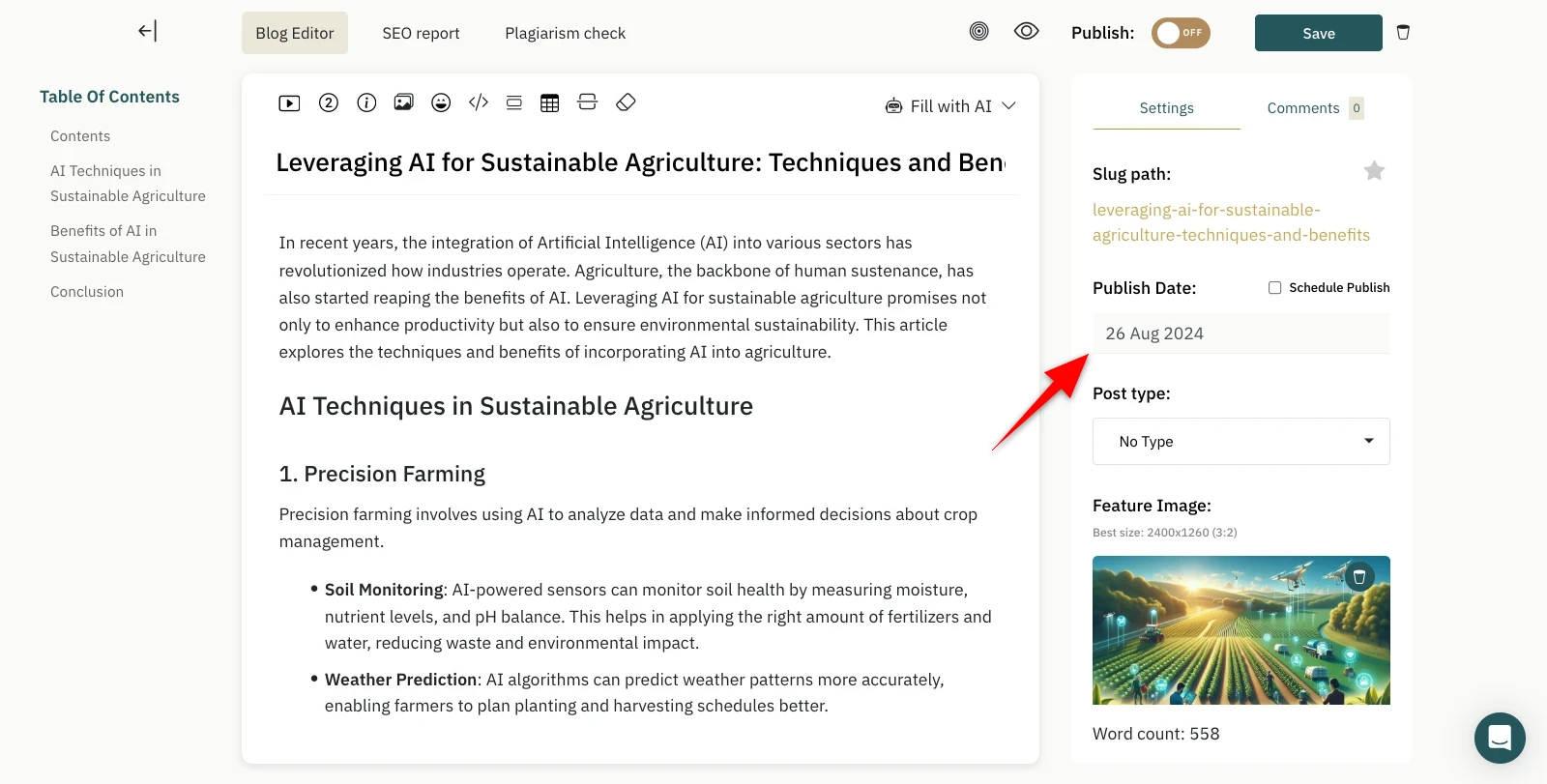Click the comments count badge 0
This screenshot has height=784, width=1547.
1357,108
